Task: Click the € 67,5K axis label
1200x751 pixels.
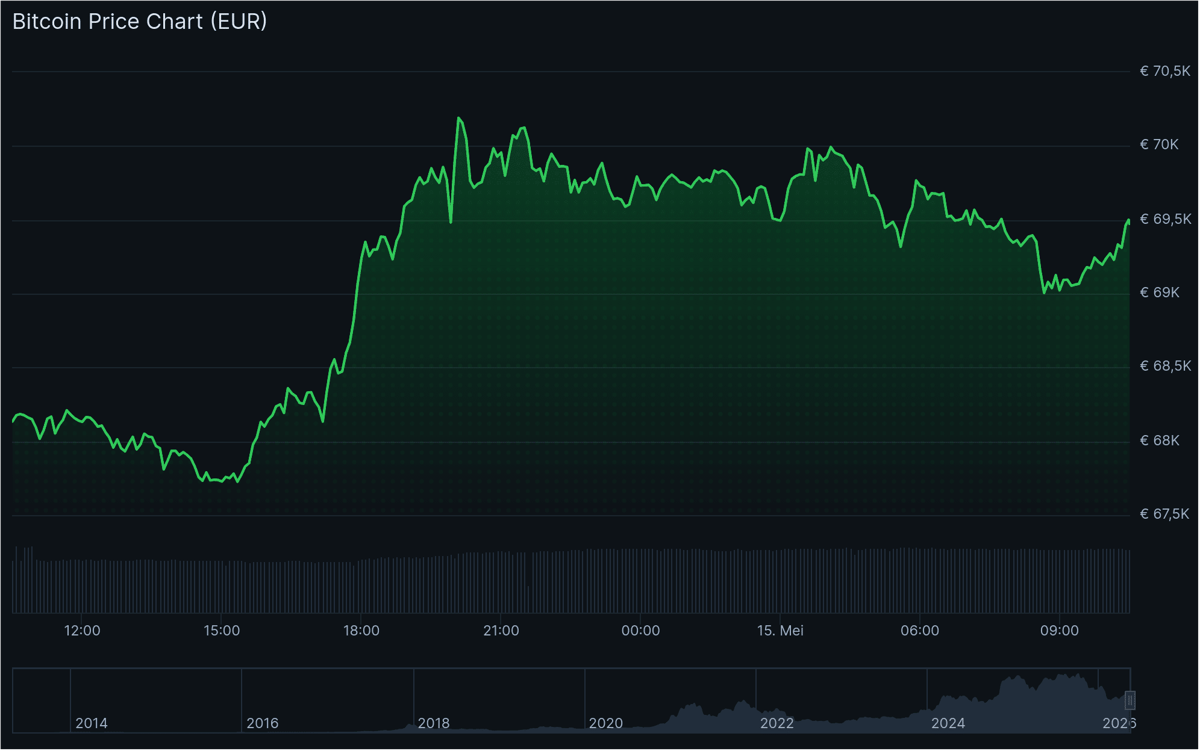Action: (x=1165, y=515)
